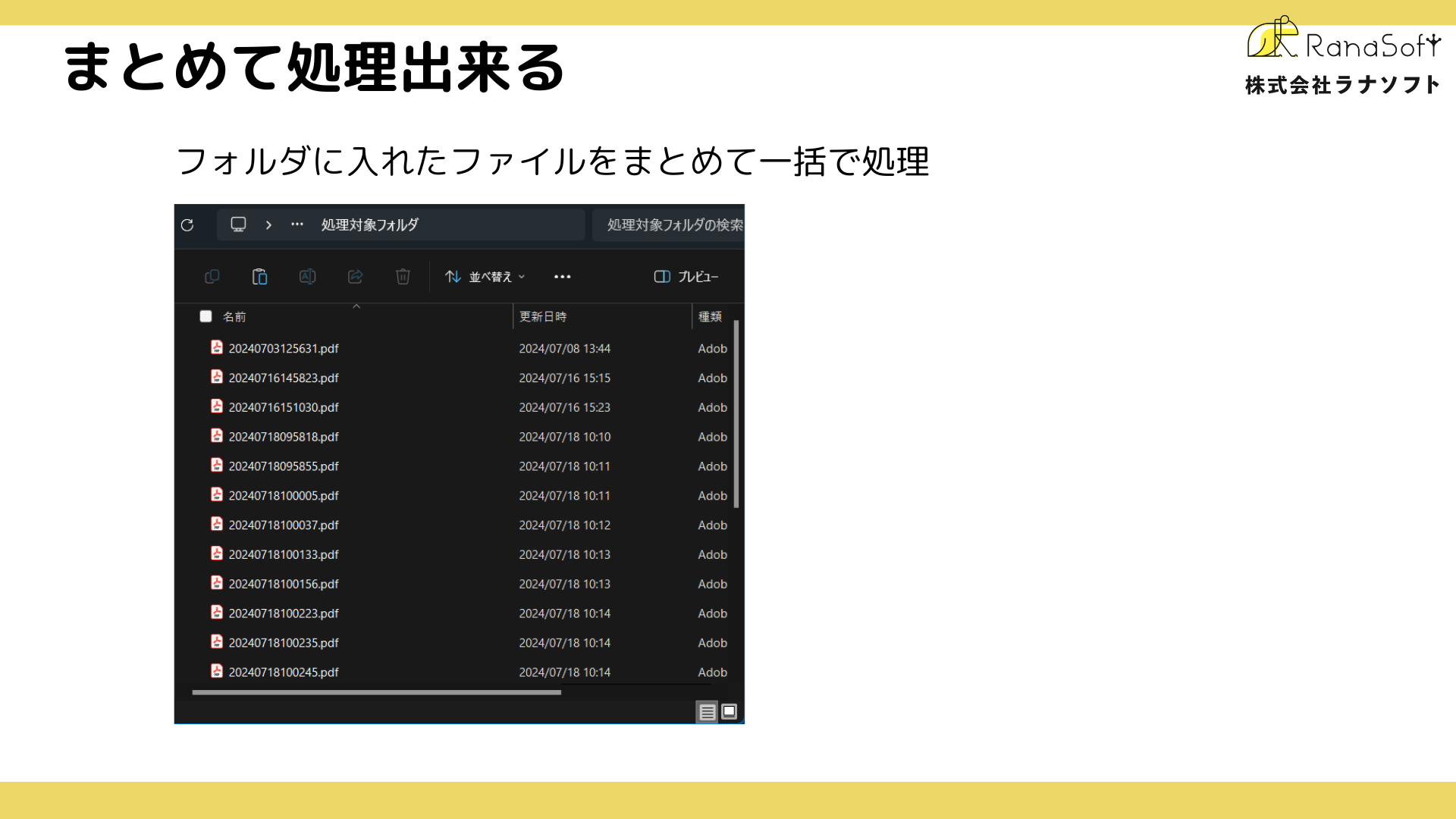This screenshot has width=1456, height=819.
Task: Click the 処理対象フォルダの検索 search box
Action: click(x=667, y=225)
